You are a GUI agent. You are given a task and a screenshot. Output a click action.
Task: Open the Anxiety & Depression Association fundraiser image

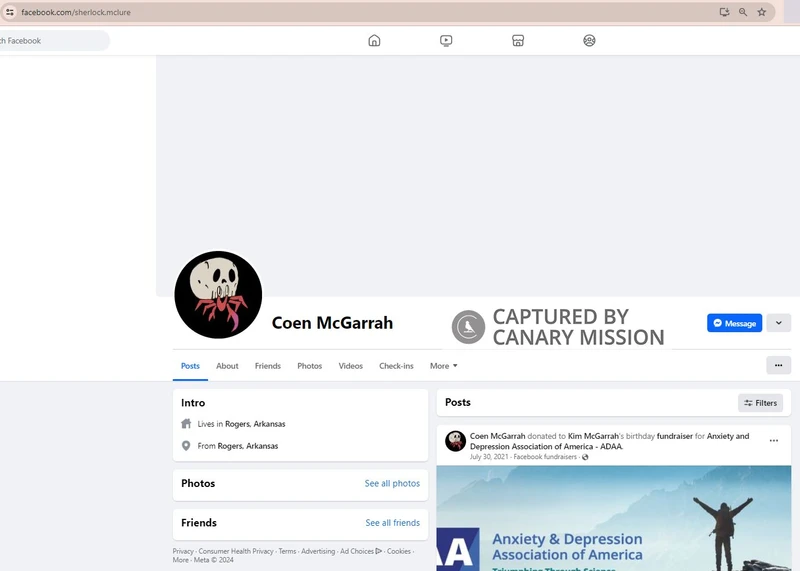tap(614, 518)
